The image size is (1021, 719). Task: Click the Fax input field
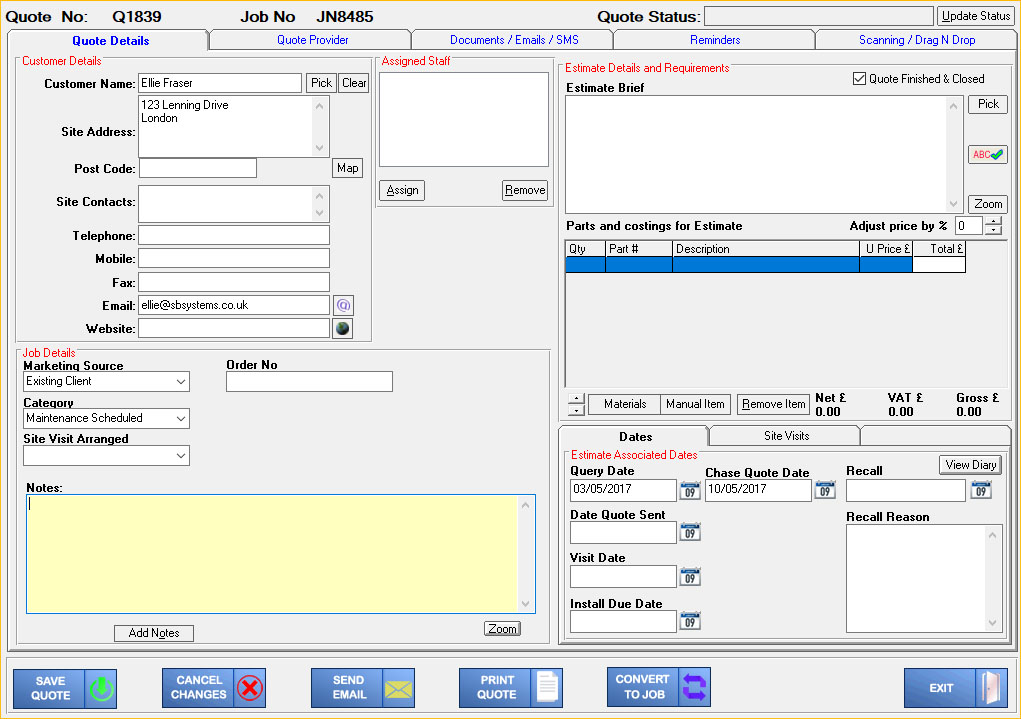234,282
